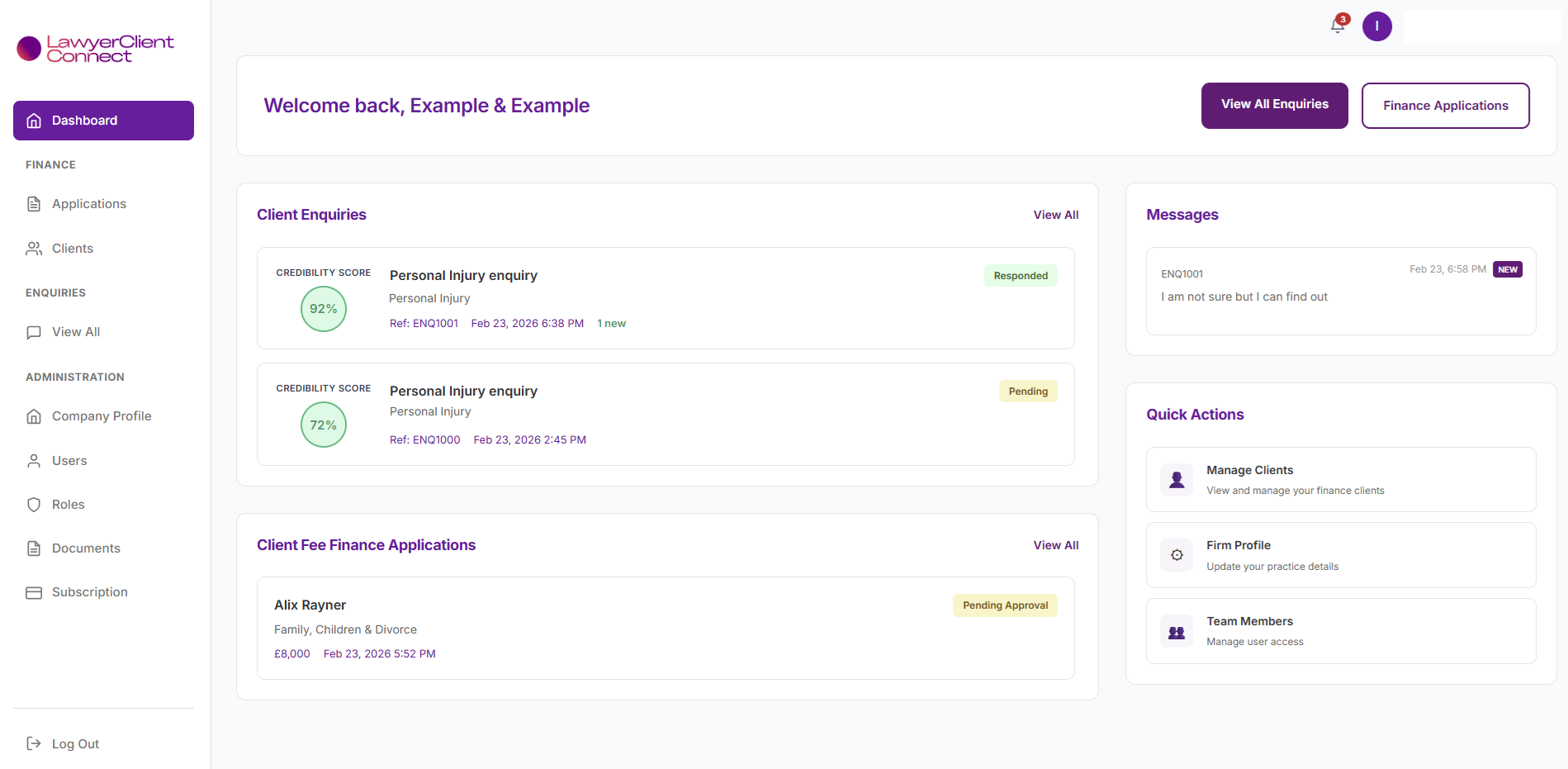Viewport: 1568px width, 769px height.
Task: Select the Firm Profile gear icon
Action: click(x=1176, y=555)
